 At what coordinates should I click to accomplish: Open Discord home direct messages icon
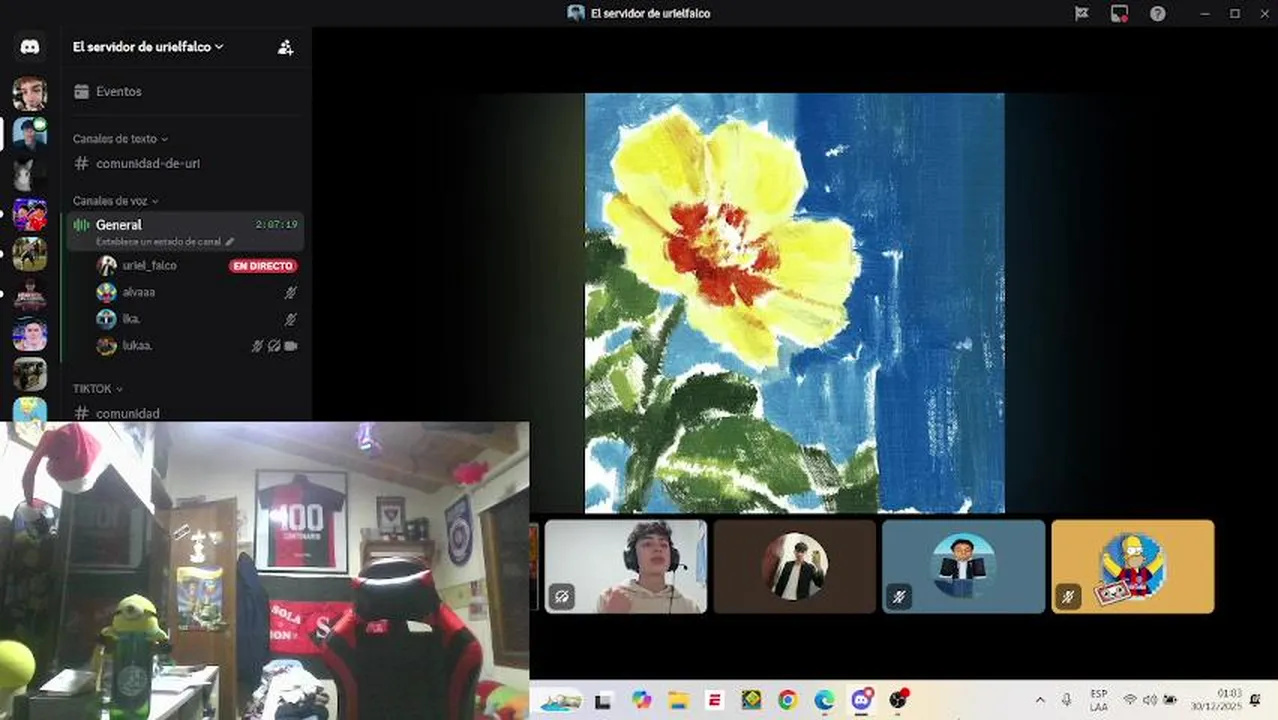[x=30, y=47]
